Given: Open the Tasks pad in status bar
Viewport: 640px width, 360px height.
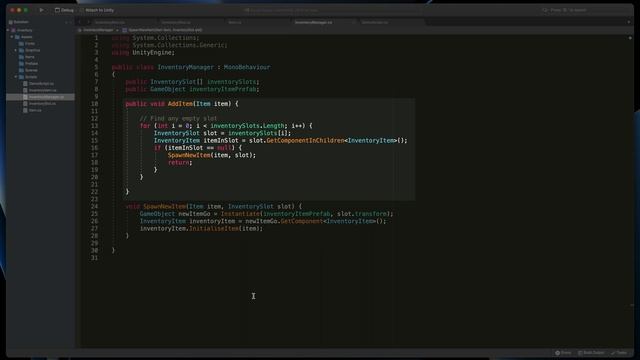Looking at the screenshot, I should point(619,353).
